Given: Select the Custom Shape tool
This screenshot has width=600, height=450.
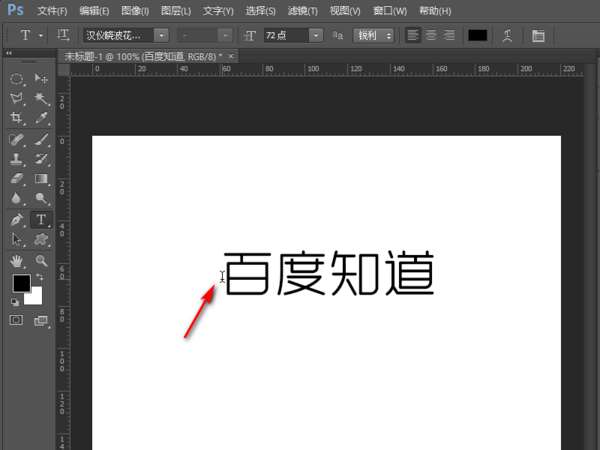Looking at the screenshot, I should 41,240.
